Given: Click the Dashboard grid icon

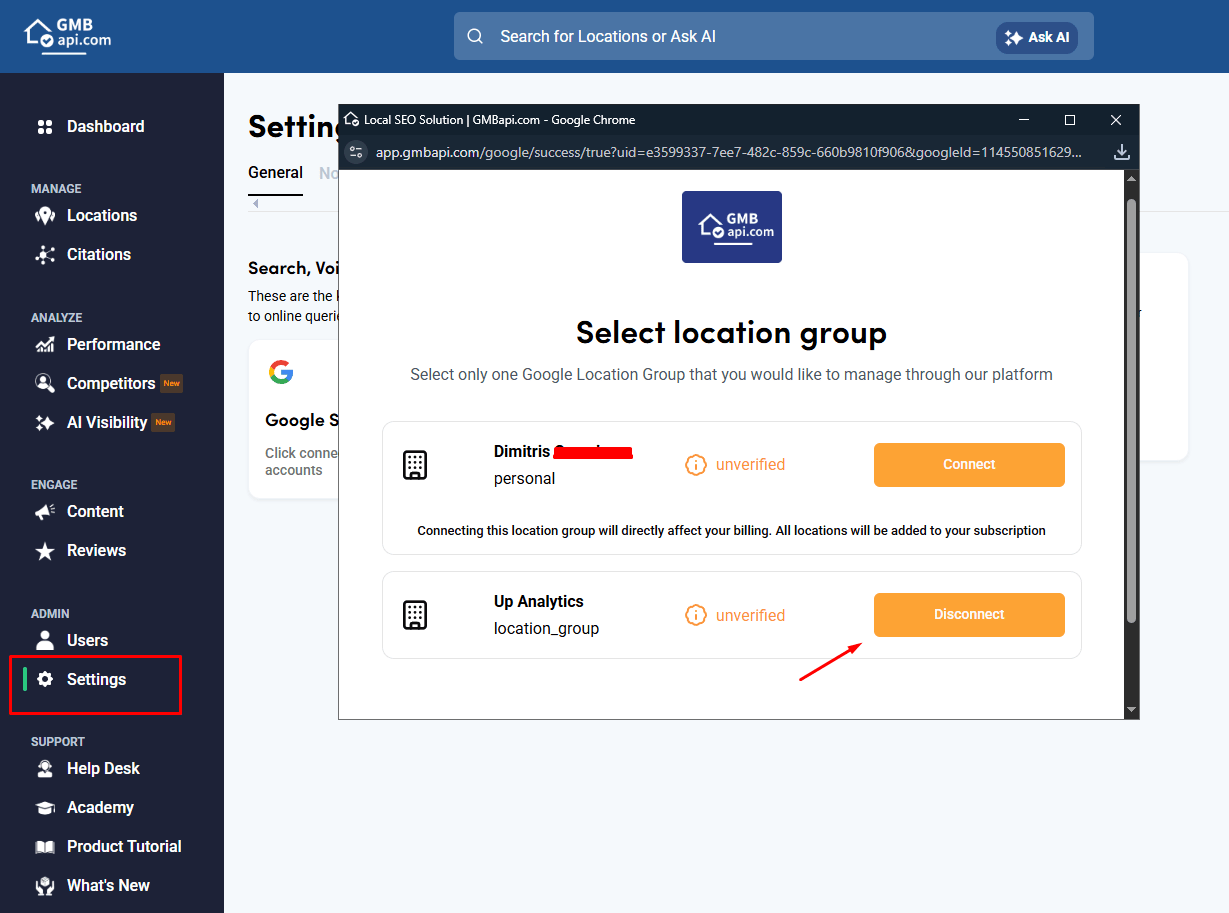Looking at the screenshot, I should [x=45, y=127].
